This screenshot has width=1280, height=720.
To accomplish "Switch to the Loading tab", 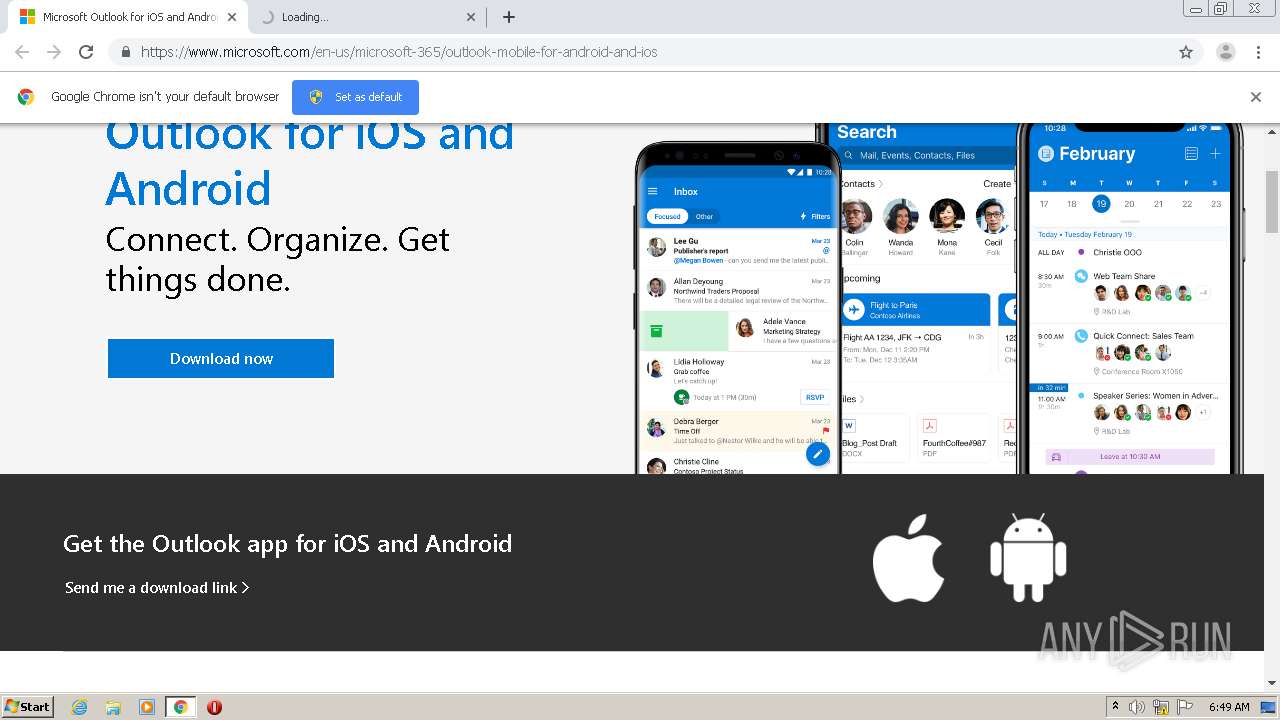I will 367,17.
